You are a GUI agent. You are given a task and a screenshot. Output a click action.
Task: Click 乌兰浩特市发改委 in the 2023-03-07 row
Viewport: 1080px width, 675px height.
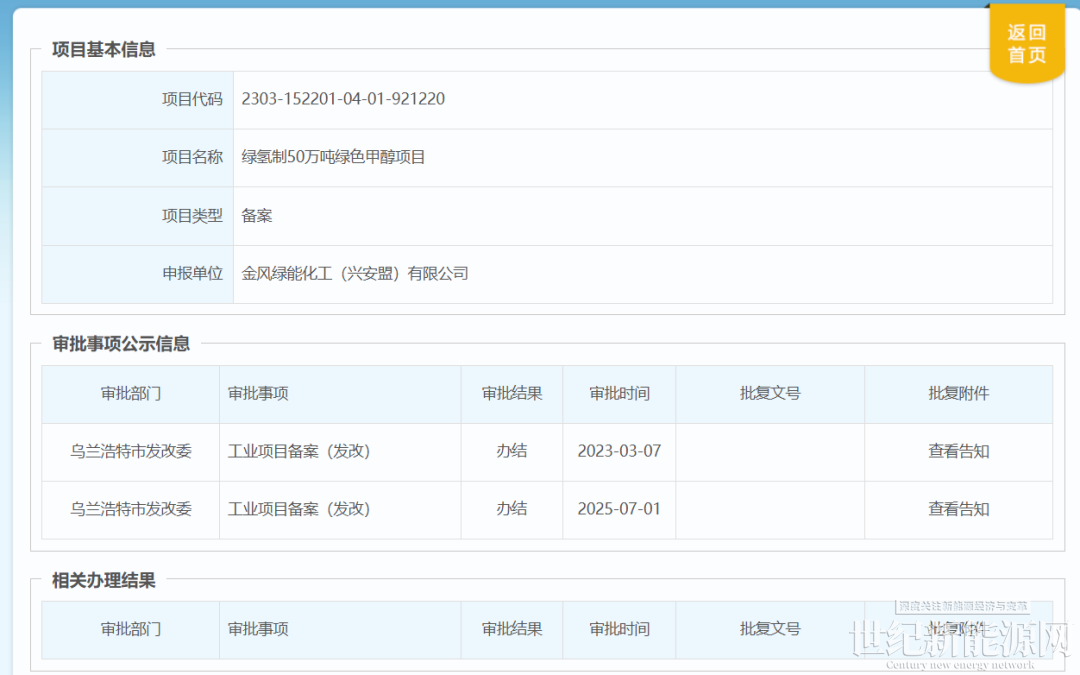pyautogui.click(x=130, y=451)
